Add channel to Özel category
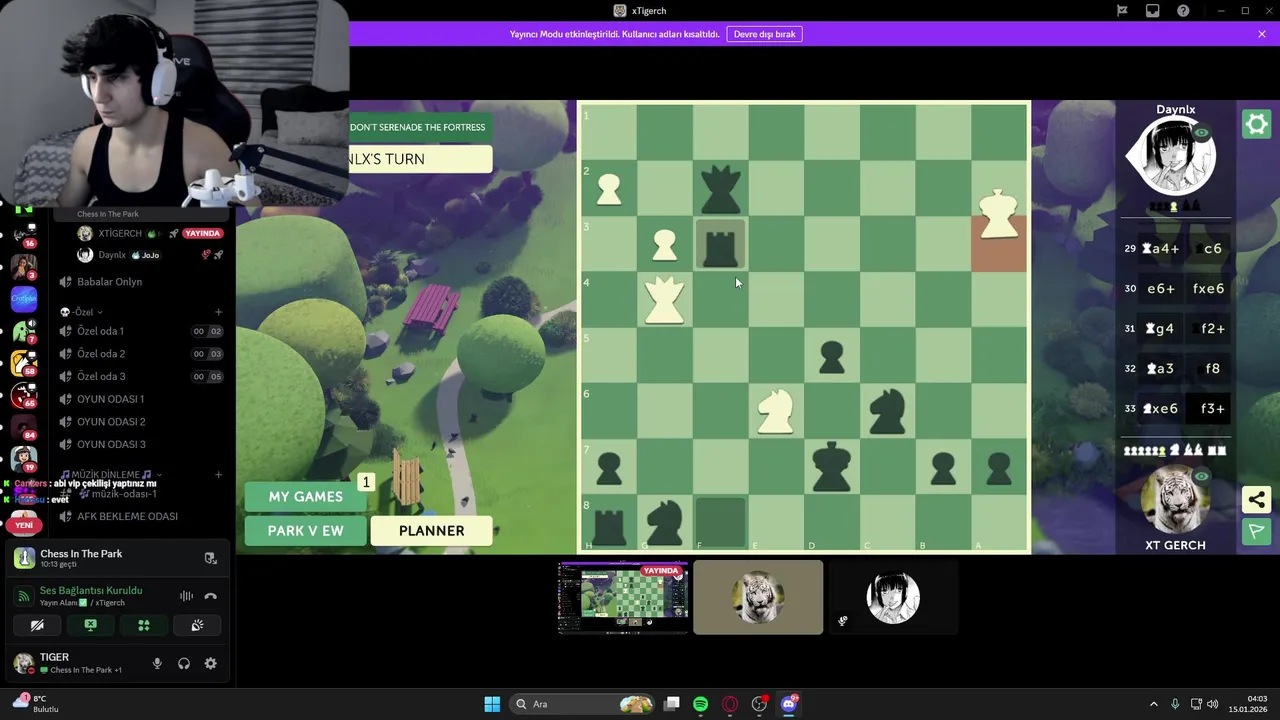This screenshot has height=720, width=1280. pyautogui.click(x=219, y=312)
